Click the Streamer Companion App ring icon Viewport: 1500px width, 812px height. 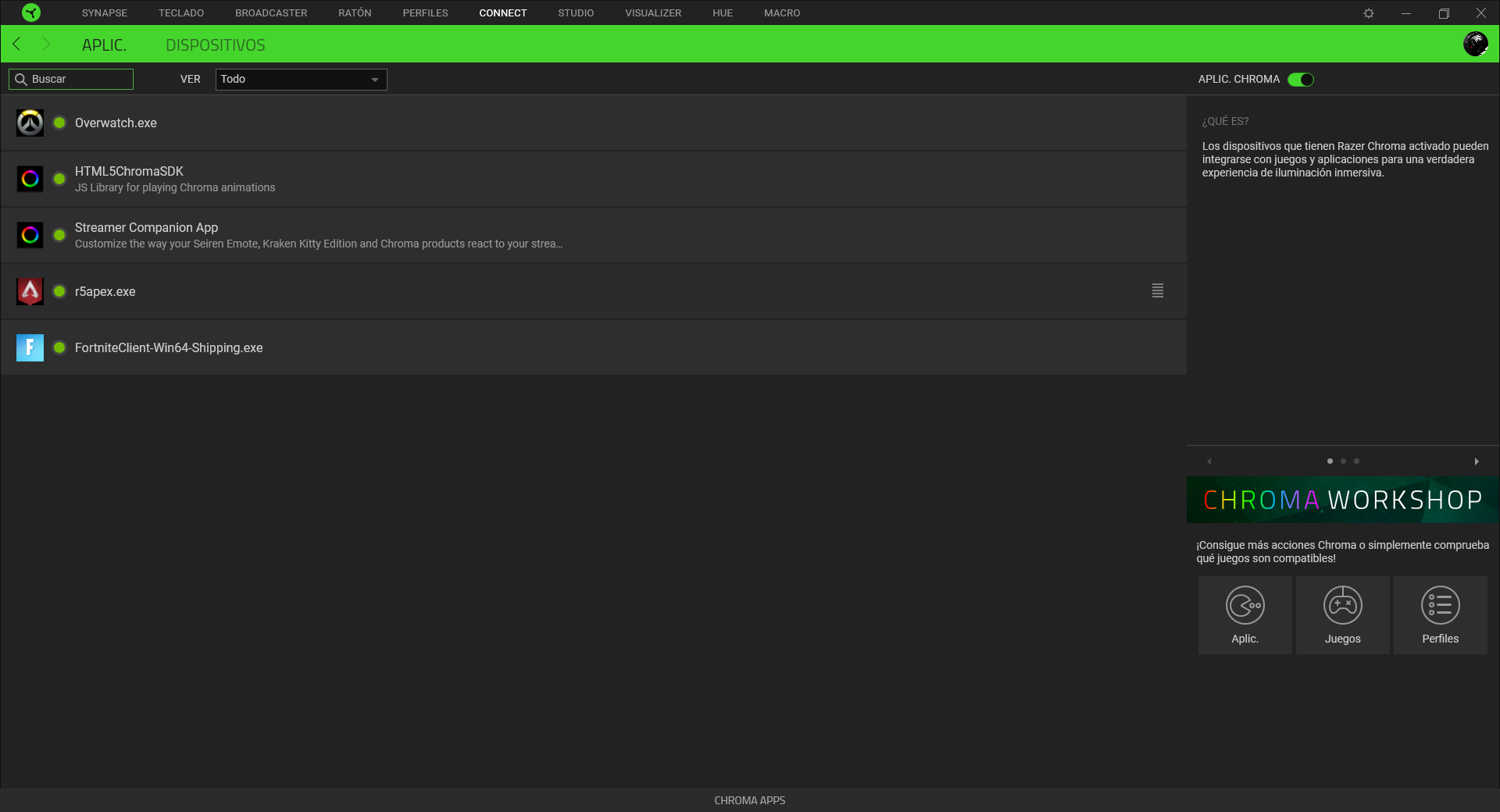point(30,235)
